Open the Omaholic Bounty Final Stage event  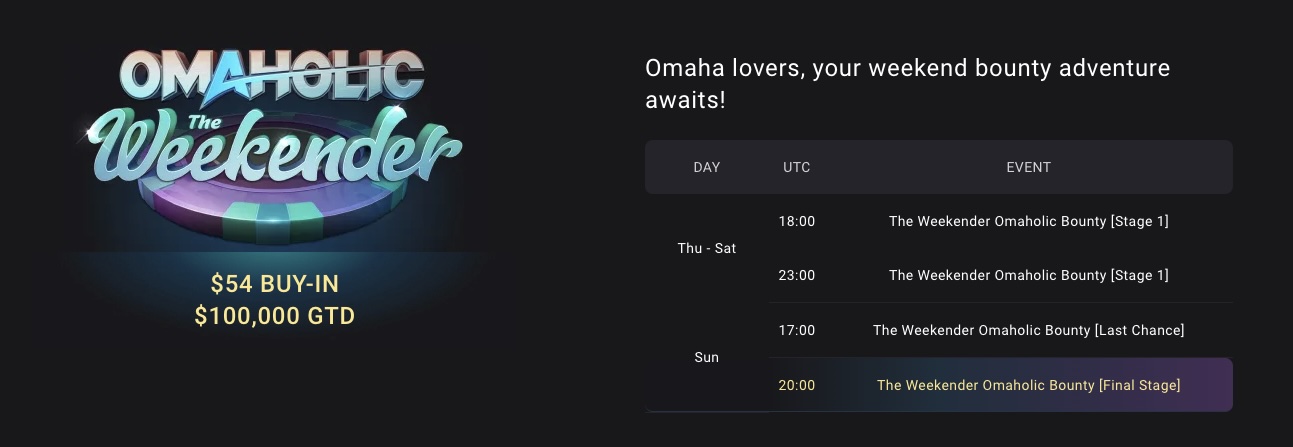click(x=1028, y=385)
